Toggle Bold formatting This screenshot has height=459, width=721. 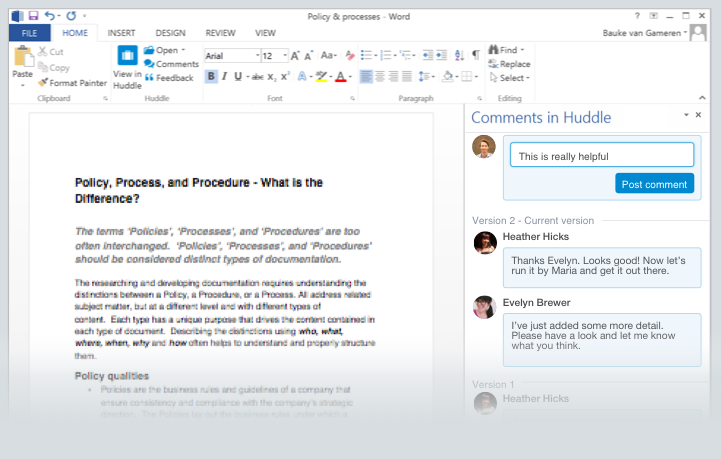(x=211, y=76)
